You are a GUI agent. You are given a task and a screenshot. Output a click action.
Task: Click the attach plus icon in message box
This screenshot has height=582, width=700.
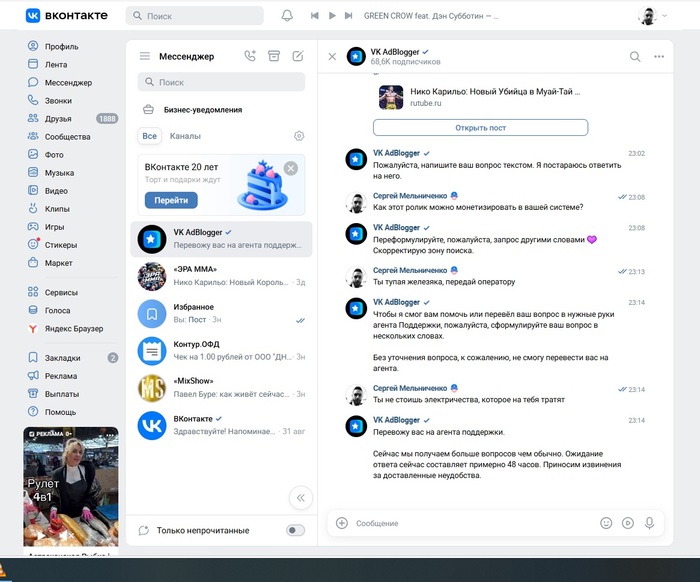342,523
